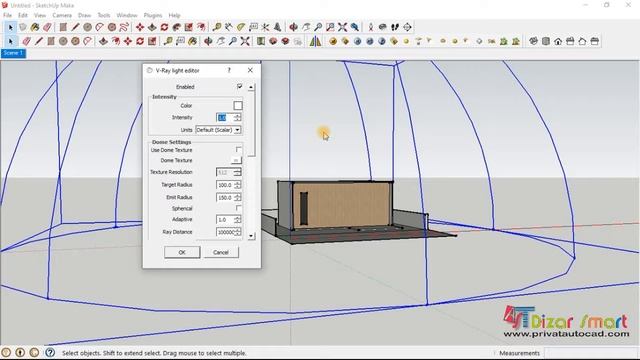Select the Polygon drawing tool
The image size is (640, 360).
[112, 27]
